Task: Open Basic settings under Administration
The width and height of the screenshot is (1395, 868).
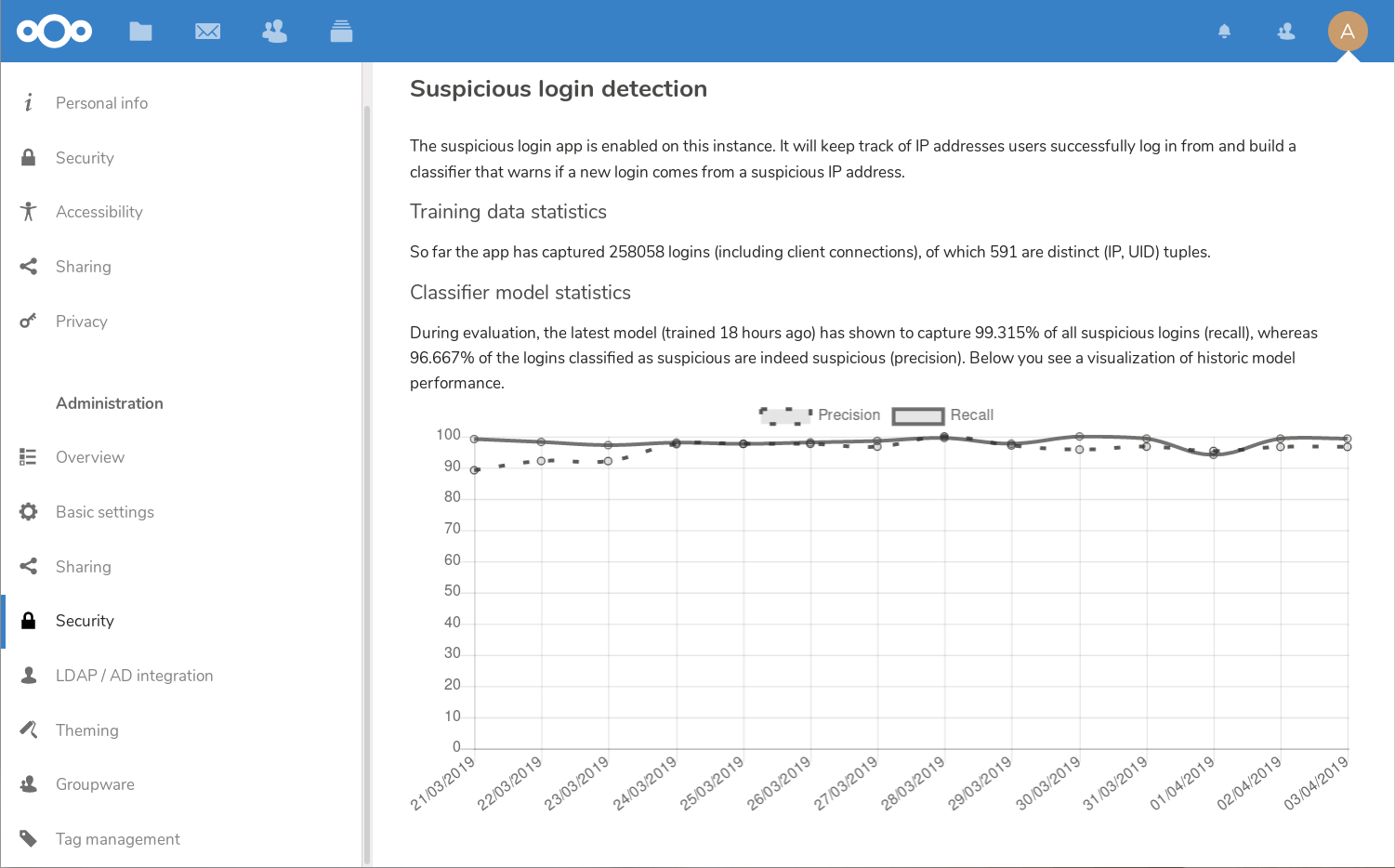Action: point(104,511)
